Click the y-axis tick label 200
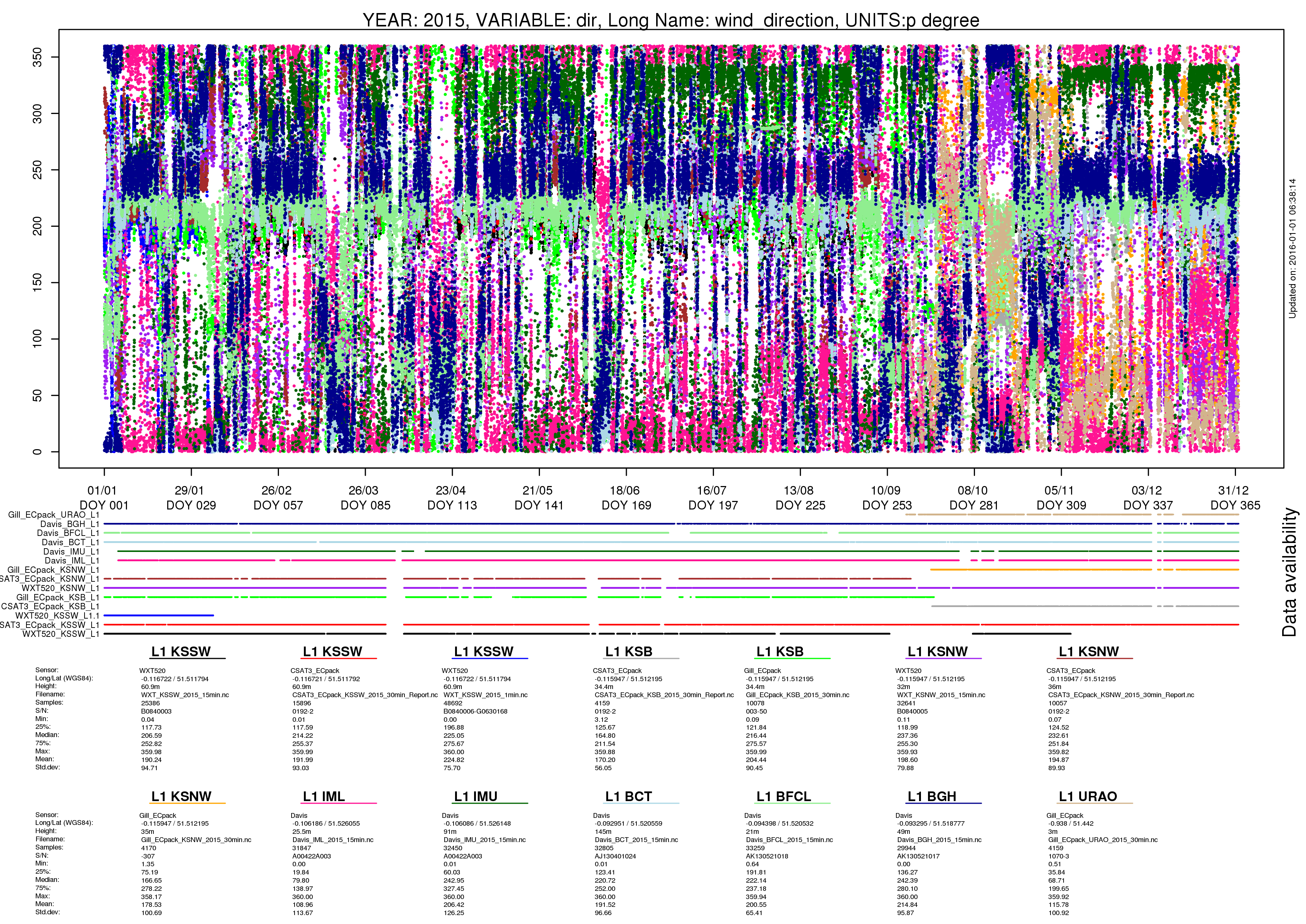This screenshot has width=1306, height=924. point(38,226)
